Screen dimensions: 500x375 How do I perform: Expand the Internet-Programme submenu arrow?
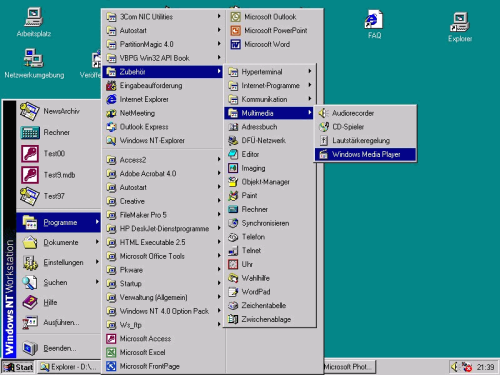click(x=310, y=85)
